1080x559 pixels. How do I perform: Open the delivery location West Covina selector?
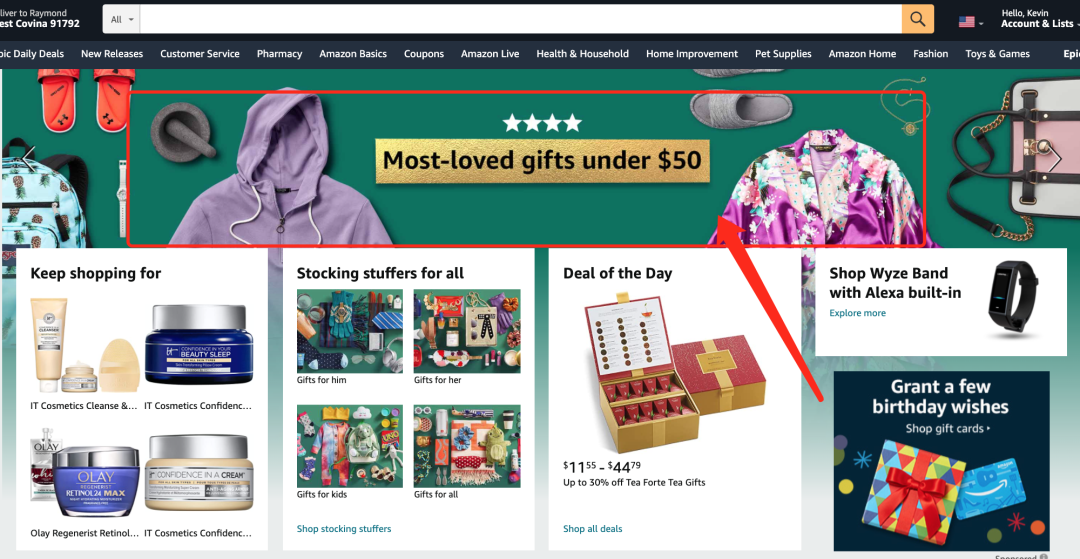[40, 19]
